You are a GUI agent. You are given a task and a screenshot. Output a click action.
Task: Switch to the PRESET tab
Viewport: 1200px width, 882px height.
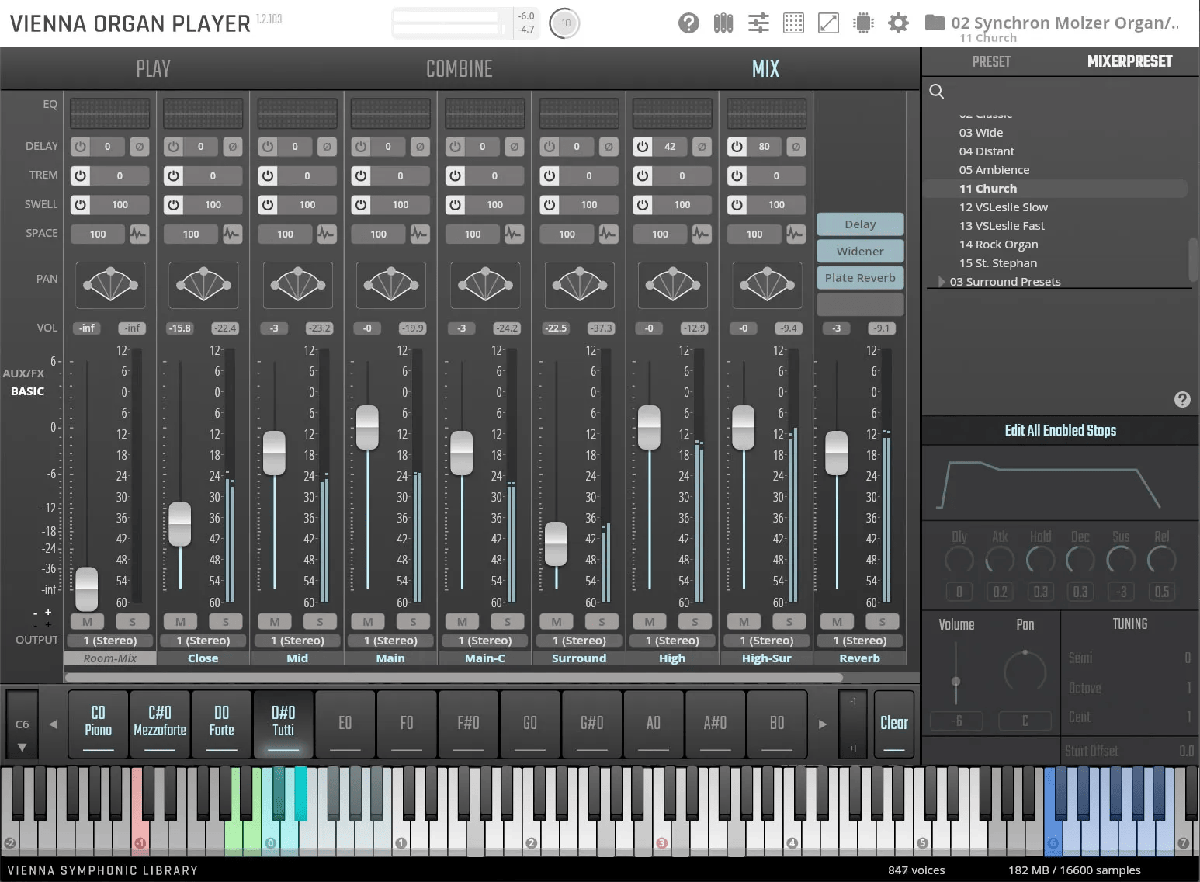(991, 62)
